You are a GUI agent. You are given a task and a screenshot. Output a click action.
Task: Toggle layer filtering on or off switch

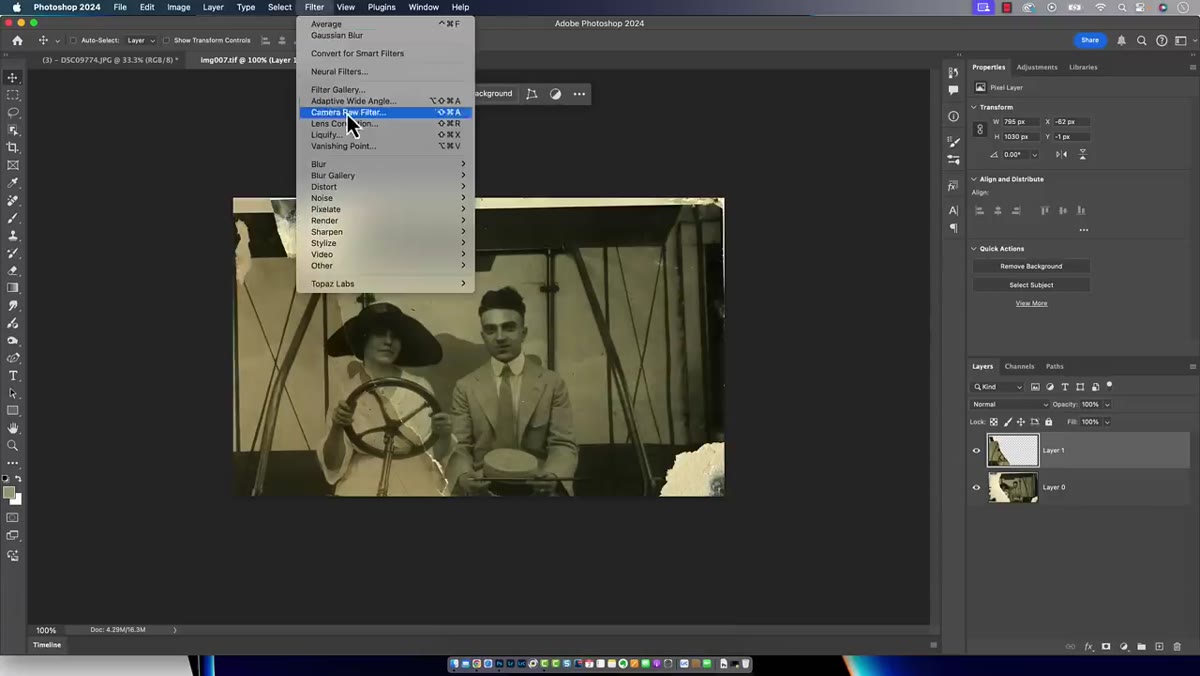[x=1109, y=385]
